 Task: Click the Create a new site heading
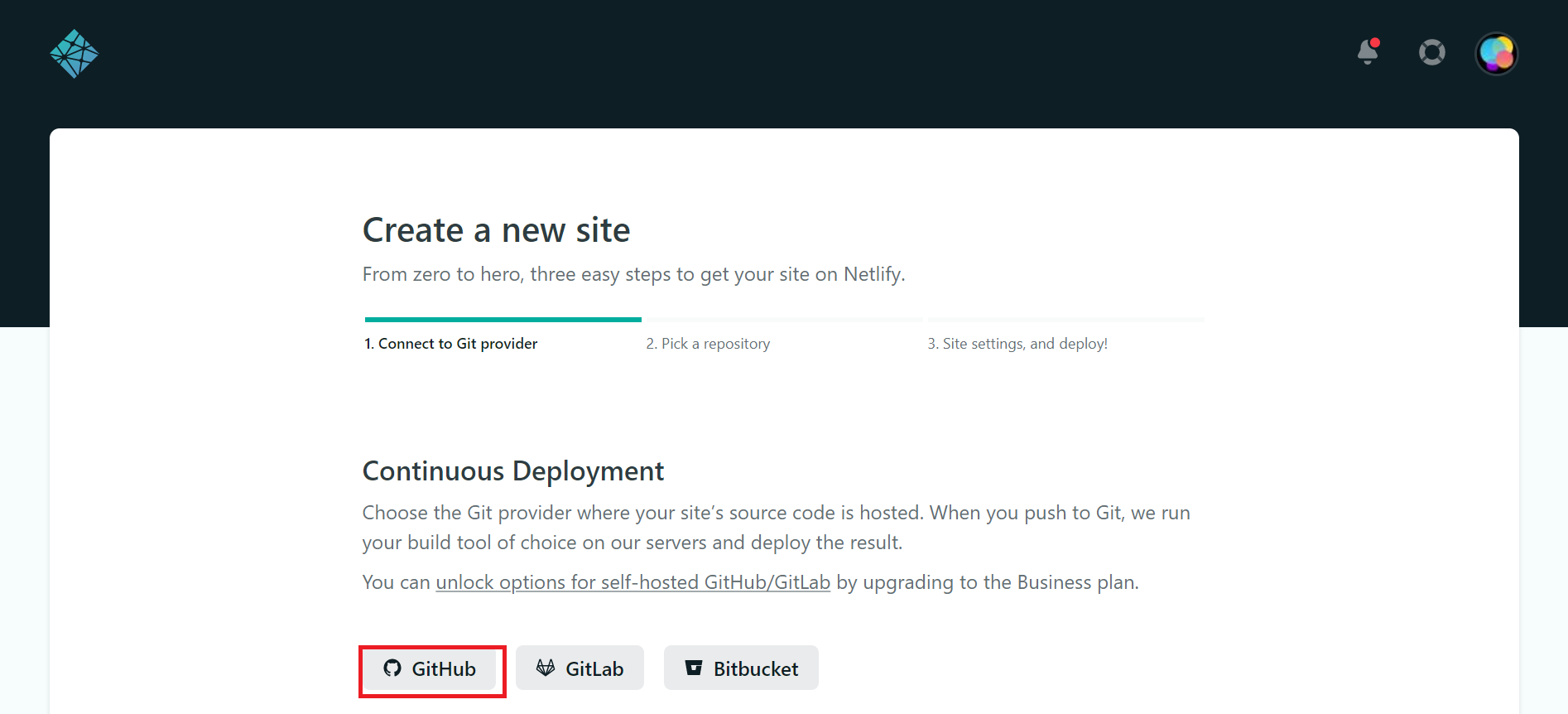point(496,230)
